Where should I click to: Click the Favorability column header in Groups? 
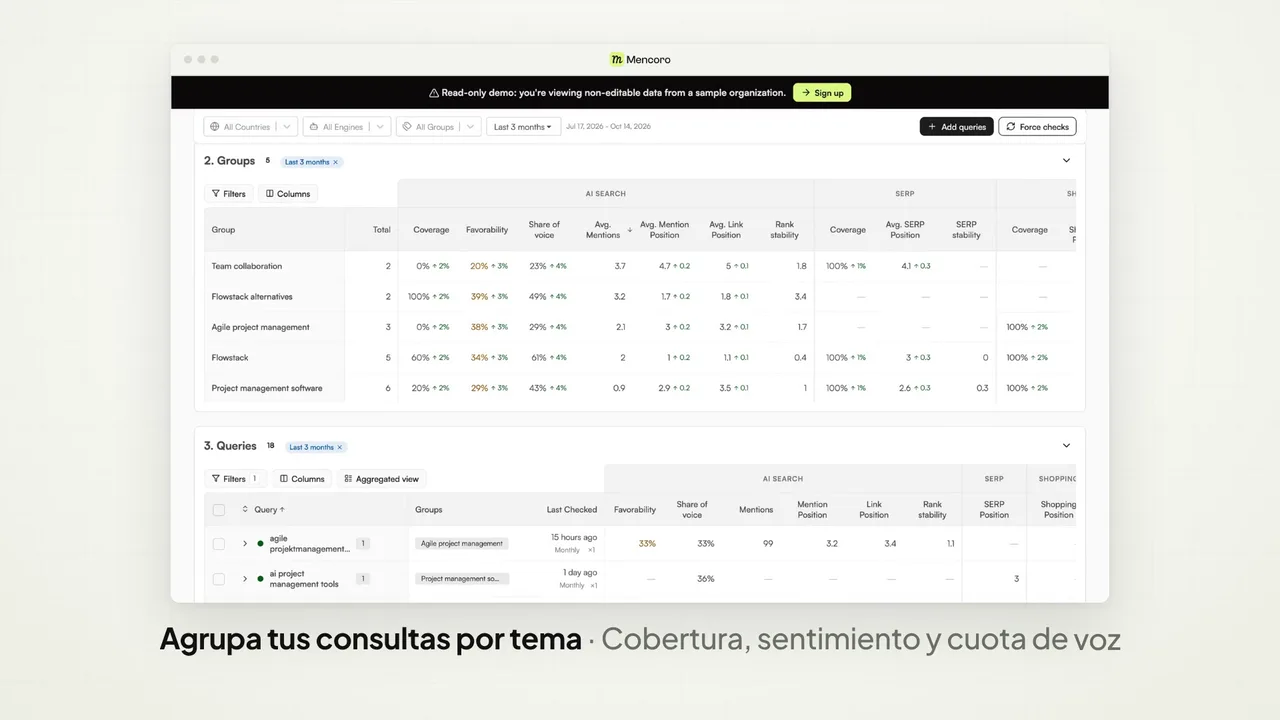487,230
